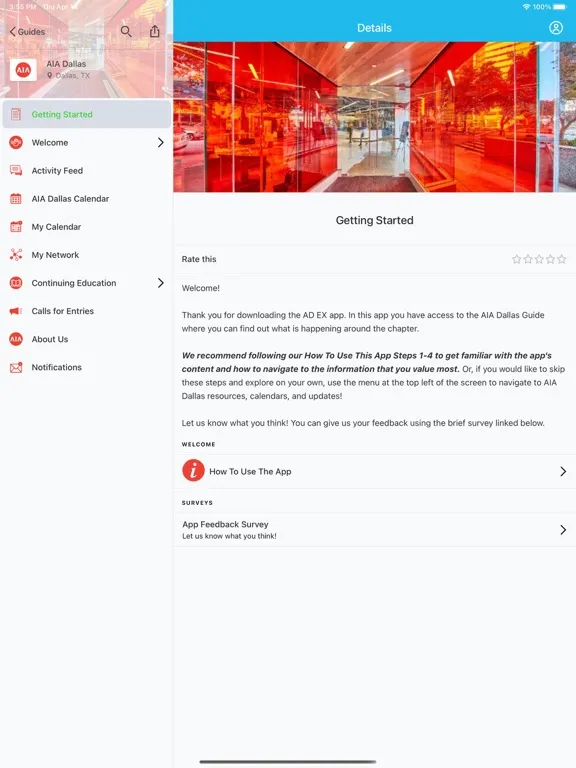Tap the Dallas, TX location label
This screenshot has width=576, height=768.
click(69, 75)
